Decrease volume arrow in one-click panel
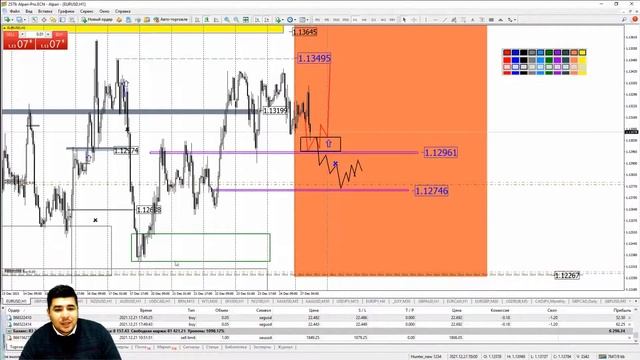 click(23, 34)
